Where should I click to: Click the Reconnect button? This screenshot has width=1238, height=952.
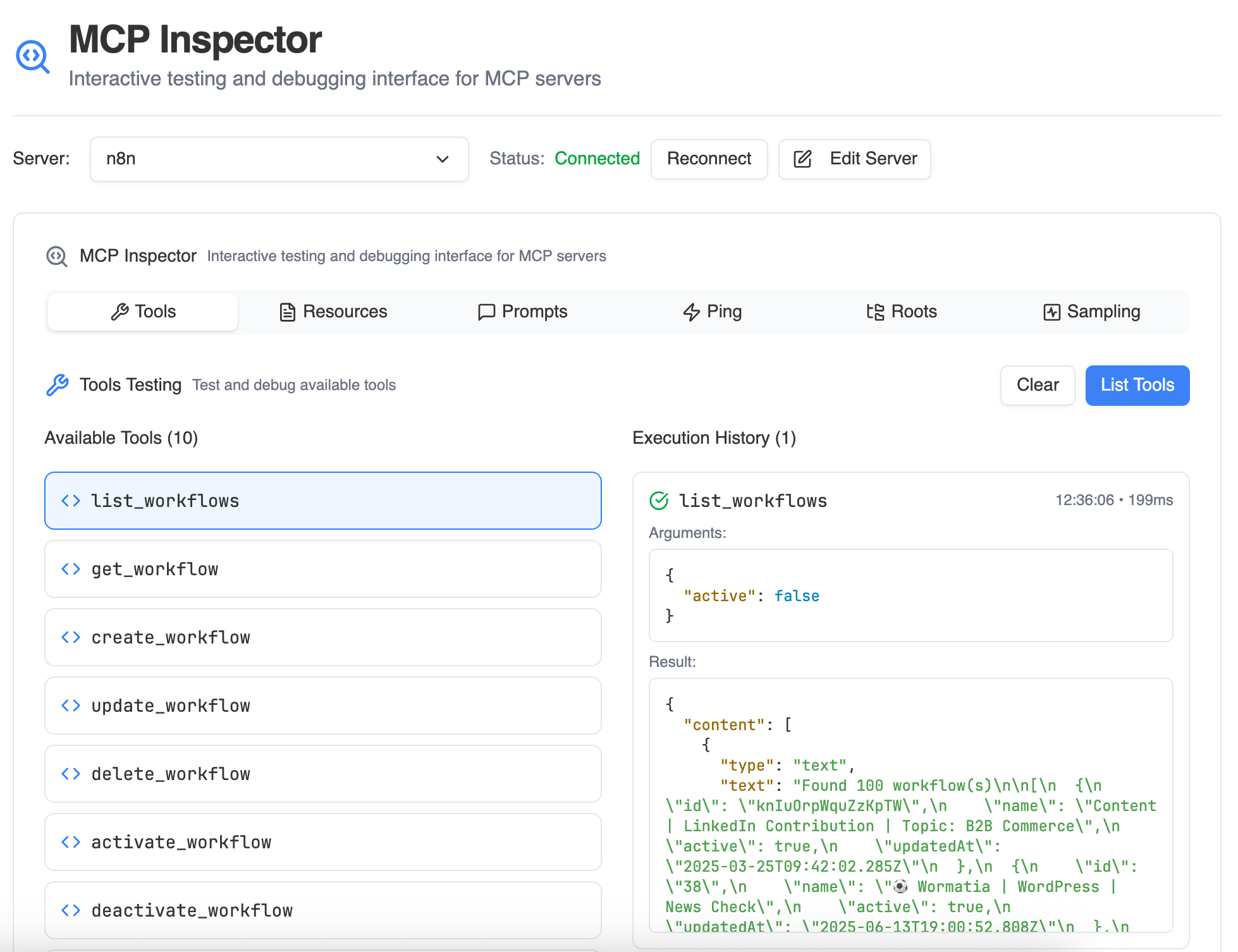pyautogui.click(x=709, y=159)
